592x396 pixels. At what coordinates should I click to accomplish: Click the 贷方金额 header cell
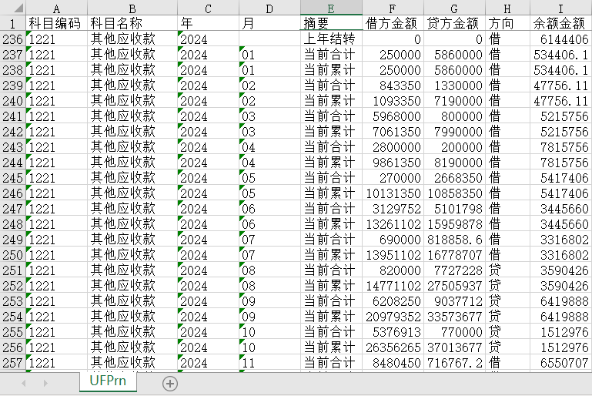click(x=454, y=23)
